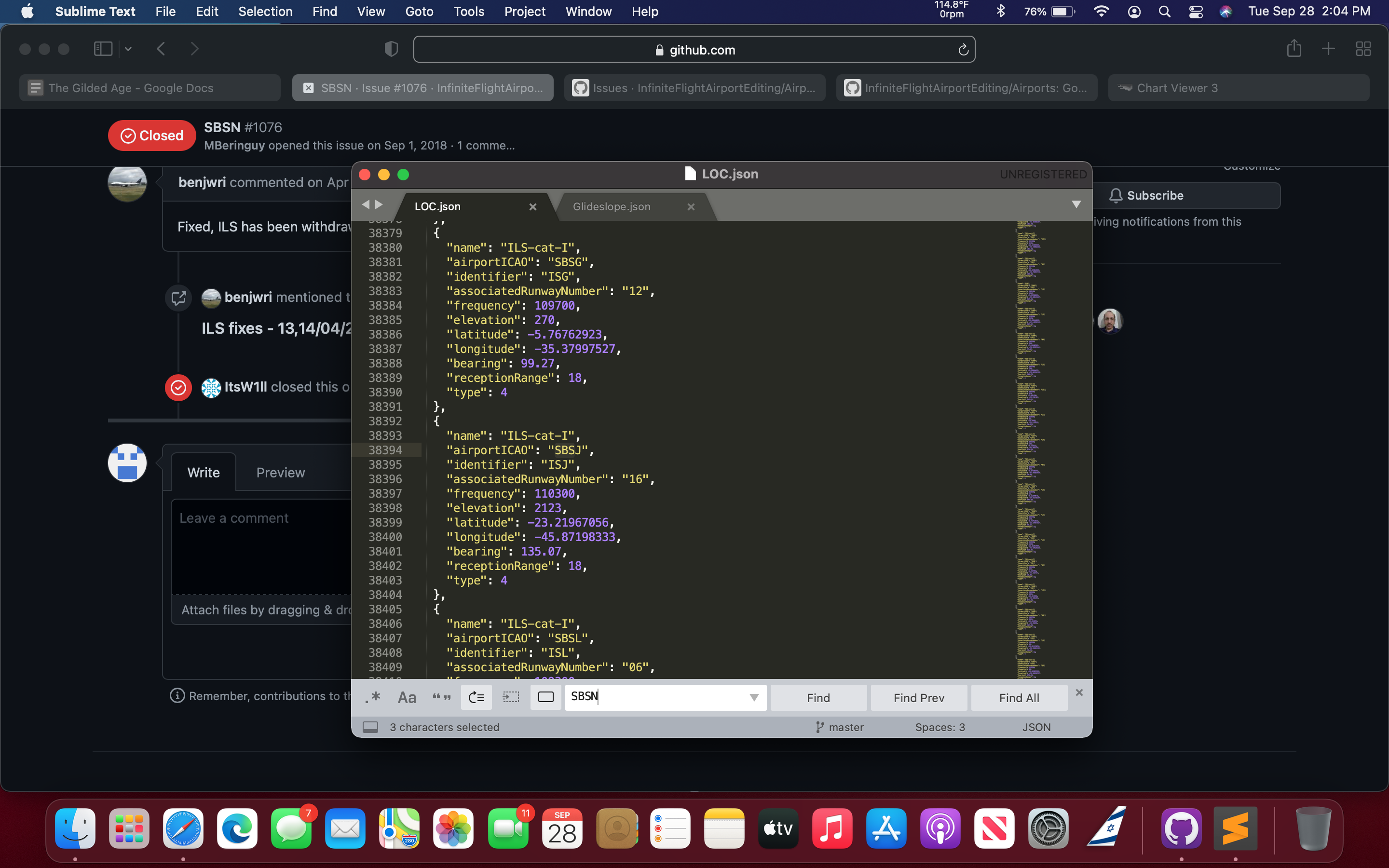Toggle in-selection search icon
Image resolution: width=1389 pixels, height=868 pixels.
coord(511,697)
